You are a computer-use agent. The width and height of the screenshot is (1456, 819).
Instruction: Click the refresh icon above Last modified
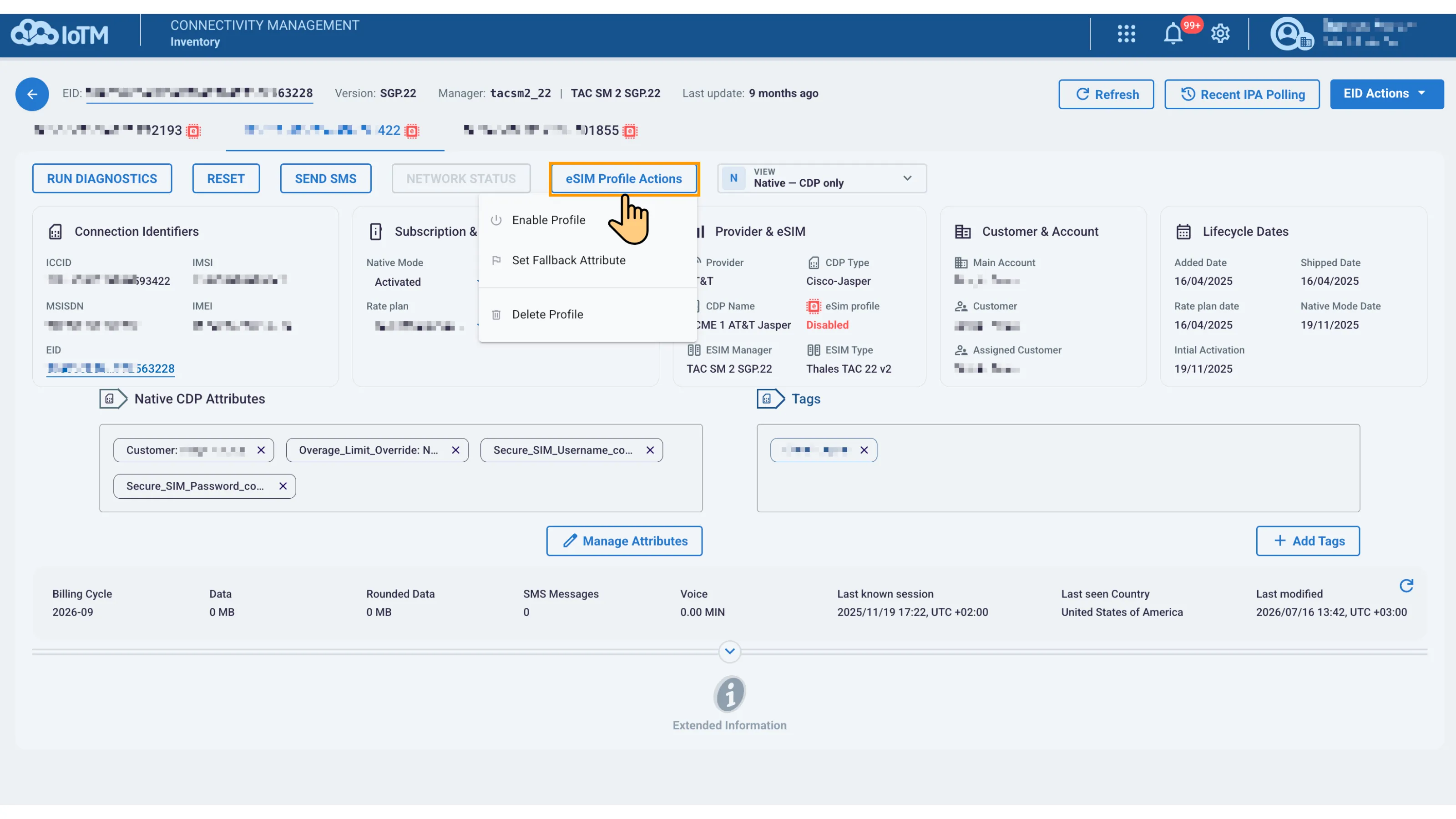[x=1406, y=586]
